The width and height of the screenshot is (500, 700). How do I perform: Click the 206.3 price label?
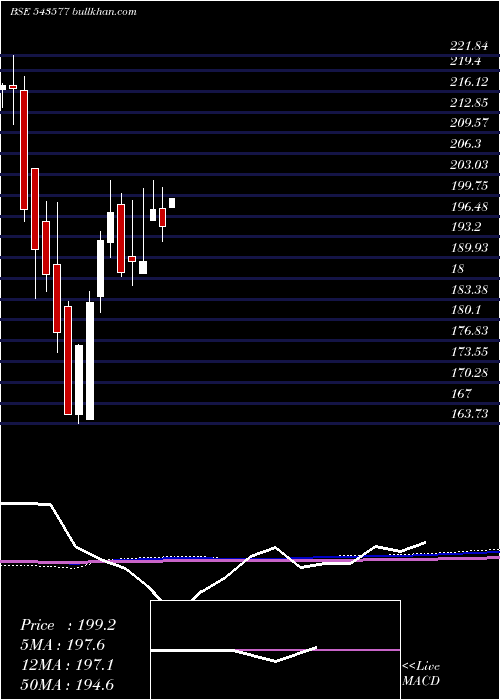click(466, 144)
